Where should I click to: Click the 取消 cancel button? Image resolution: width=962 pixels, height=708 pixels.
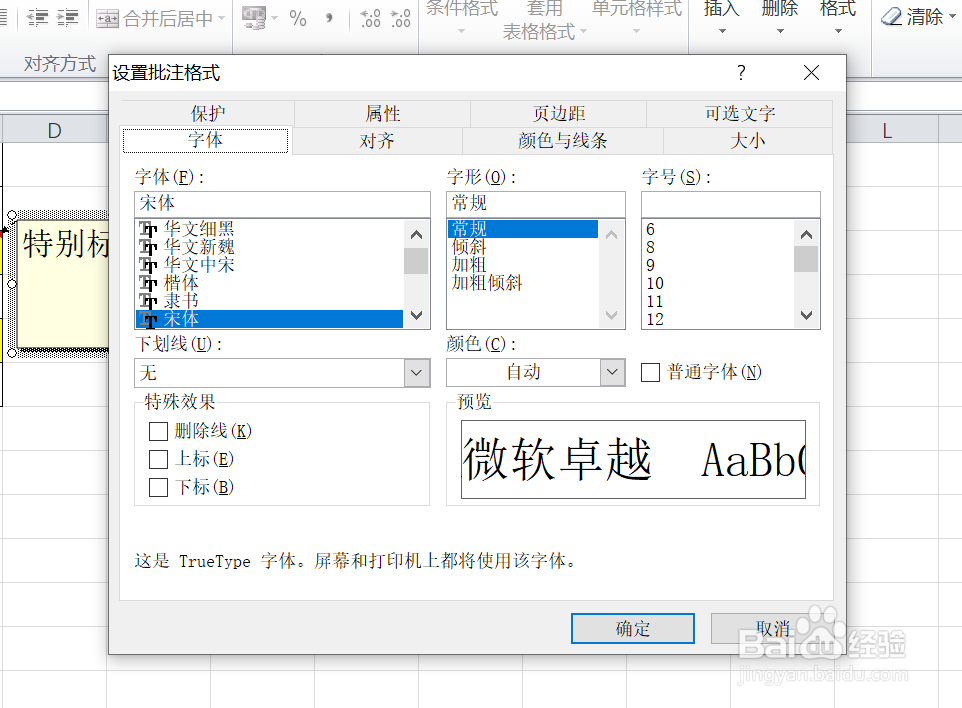[772, 628]
